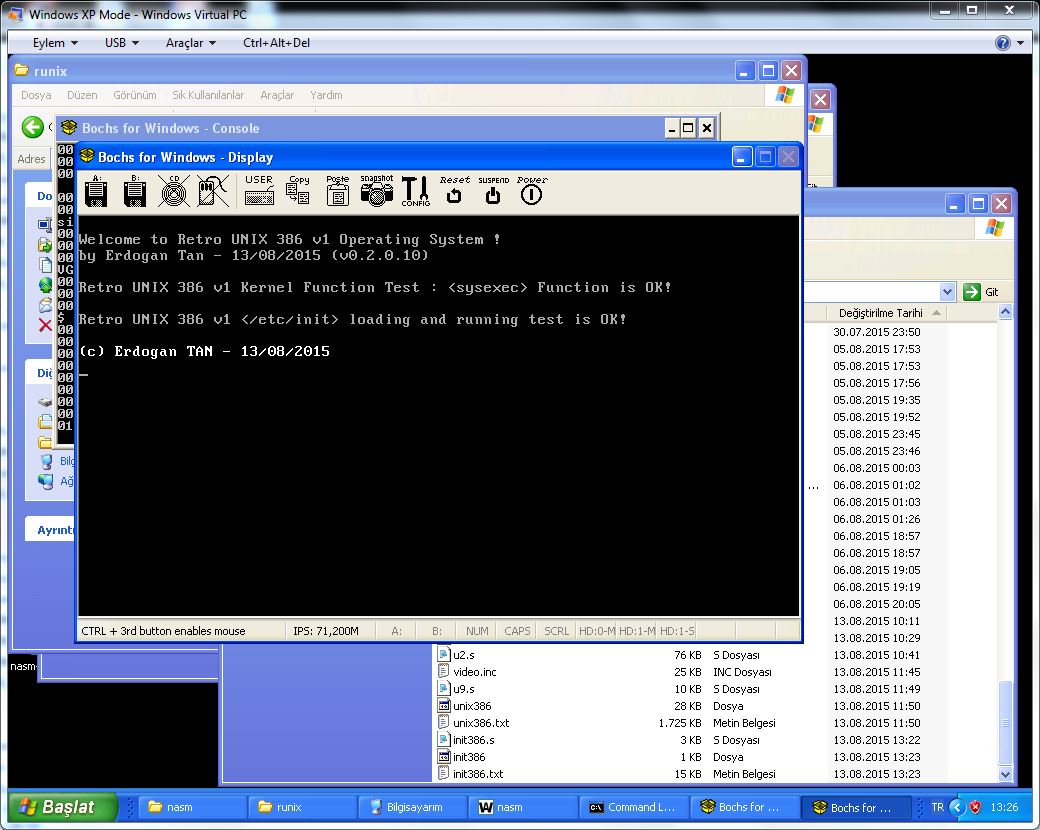Open the Düzen menu in runix window

coord(82,95)
